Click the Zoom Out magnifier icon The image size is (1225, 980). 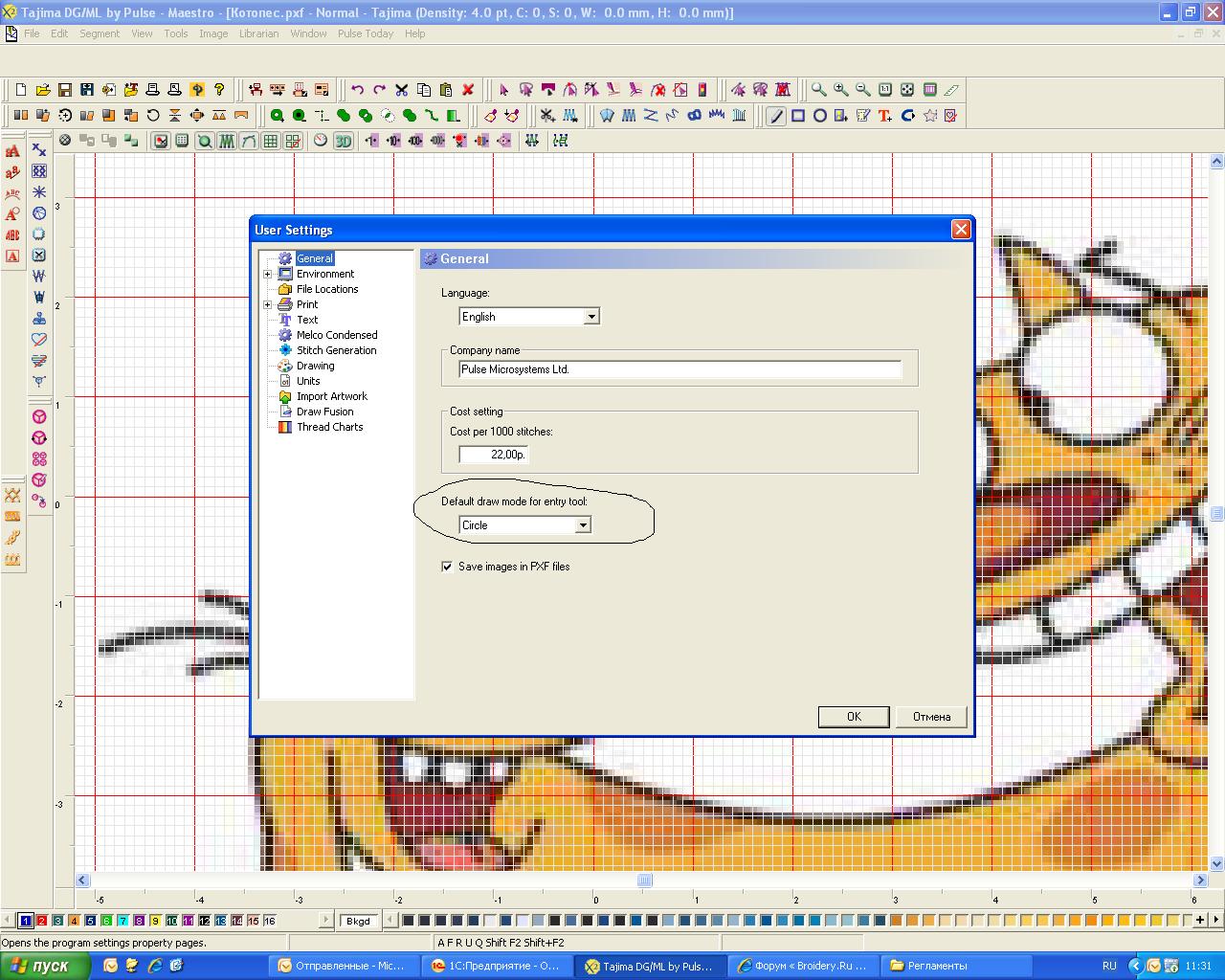click(x=863, y=90)
